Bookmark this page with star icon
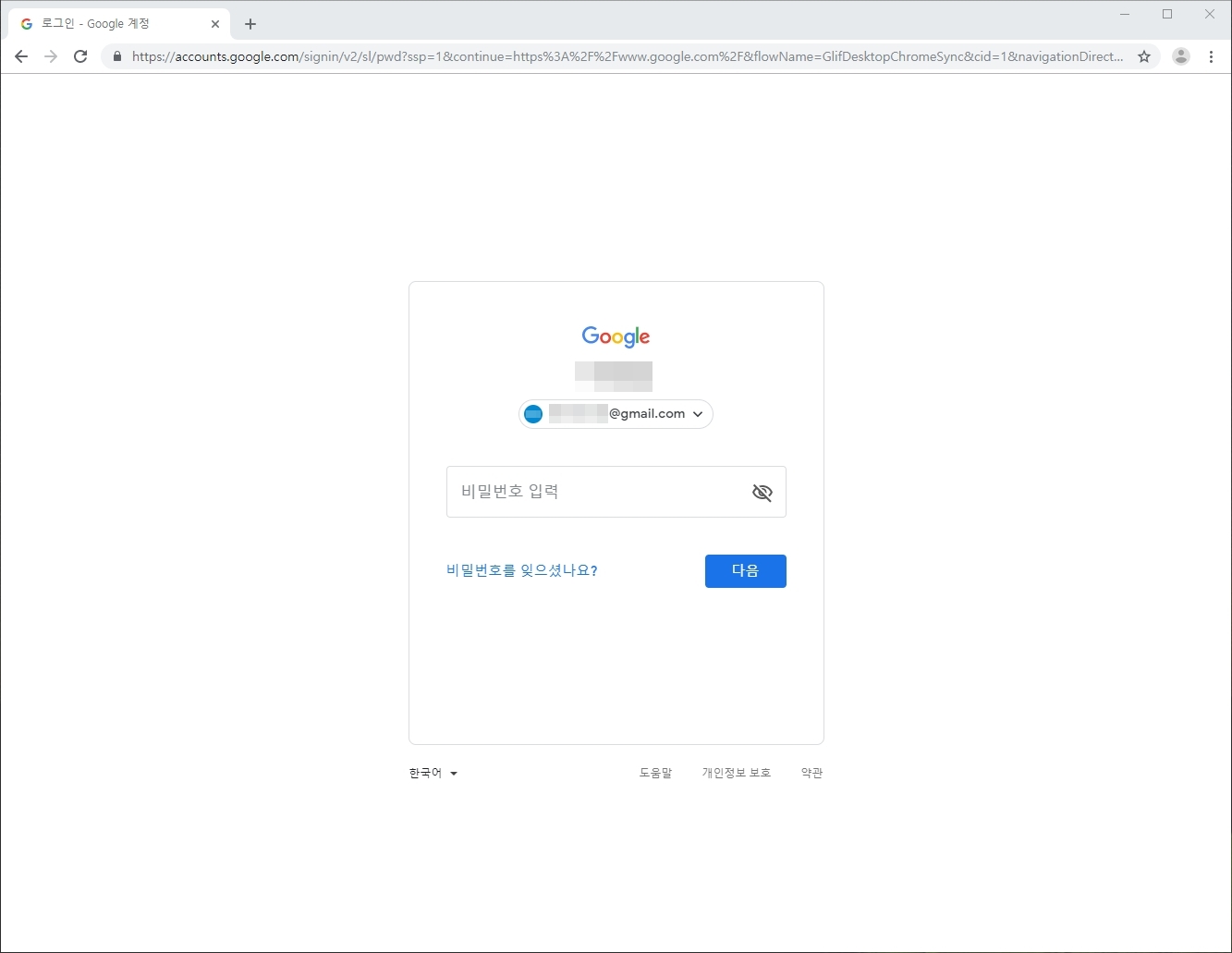The height and width of the screenshot is (953, 1232). coord(1144,56)
